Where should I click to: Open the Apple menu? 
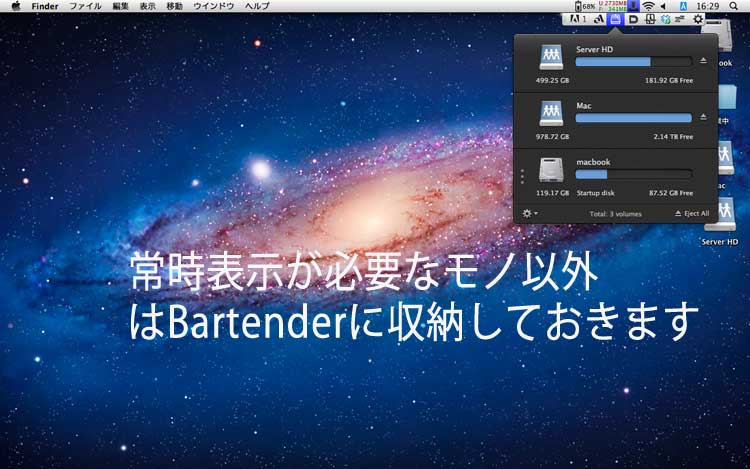15,6
